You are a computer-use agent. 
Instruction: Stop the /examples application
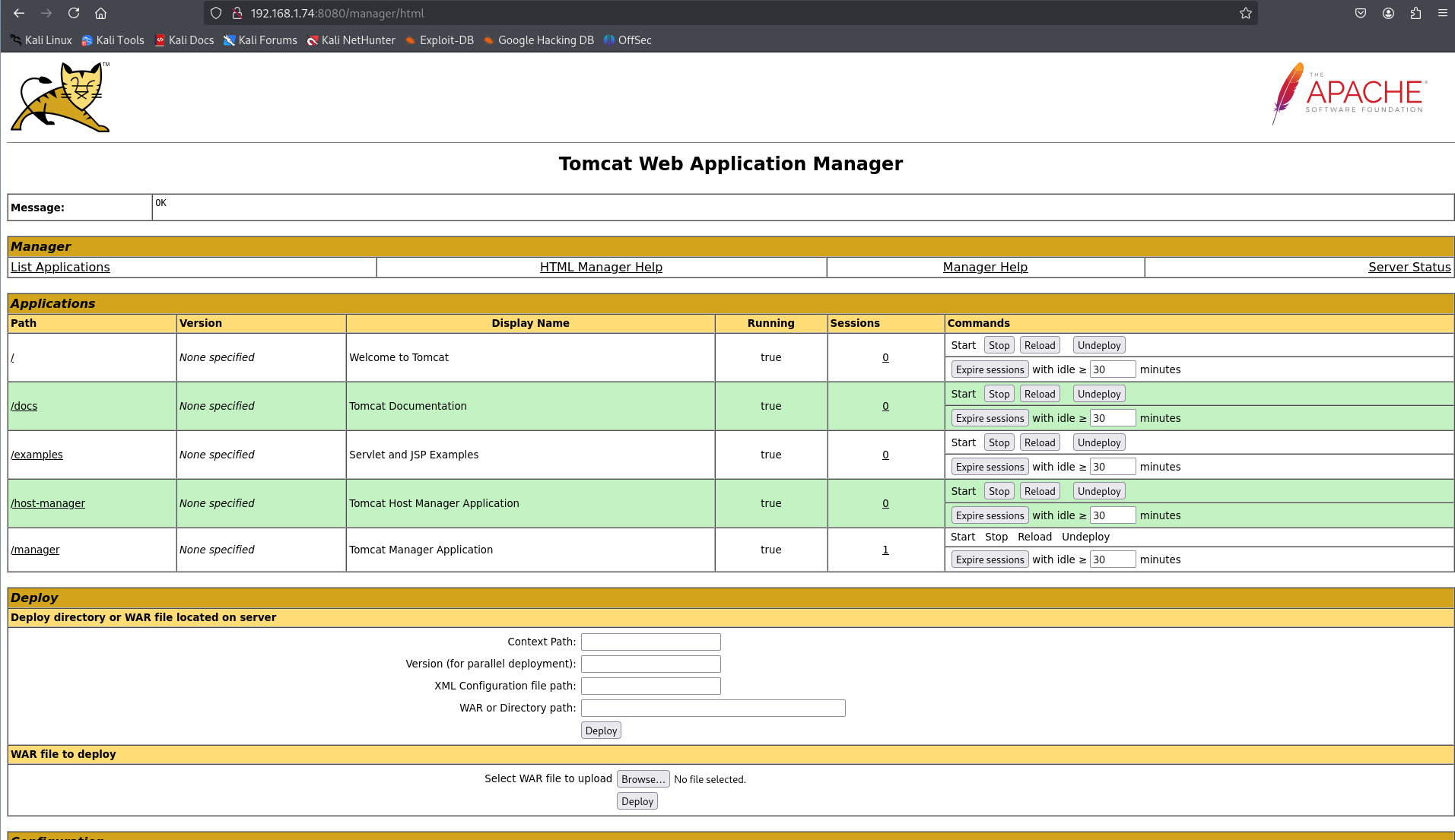[x=999, y=442]
